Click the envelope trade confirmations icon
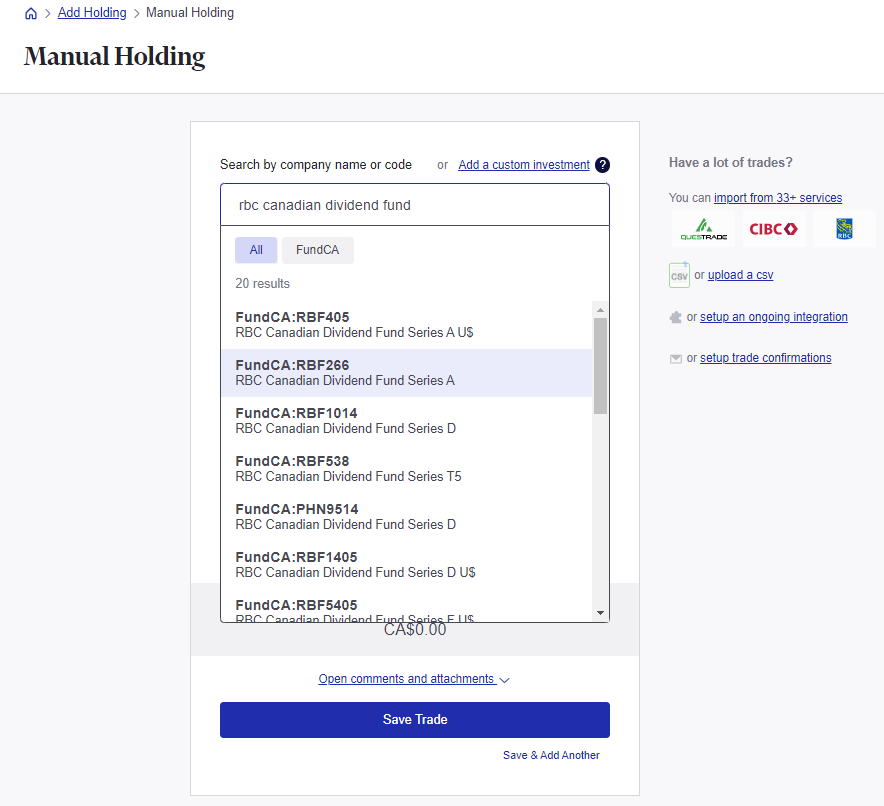The image size is (884, 806). 676,357
